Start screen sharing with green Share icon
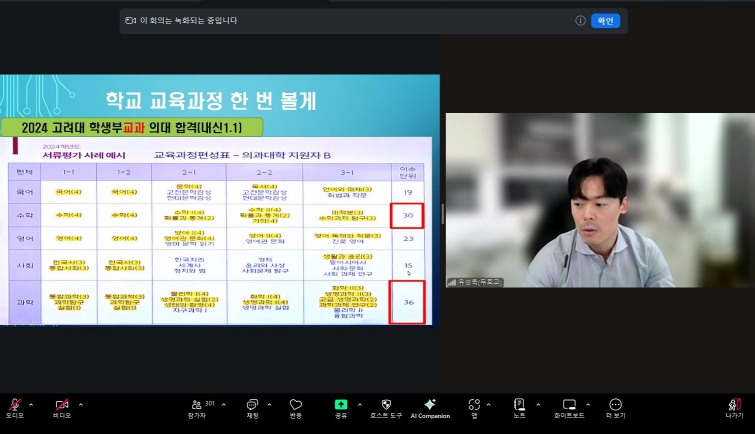755x434 pixels. 341,406
